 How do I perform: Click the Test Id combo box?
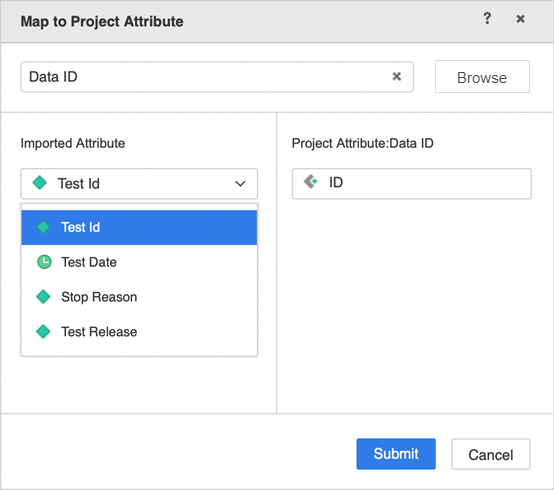pyautogui.click(x=139, y=184)
